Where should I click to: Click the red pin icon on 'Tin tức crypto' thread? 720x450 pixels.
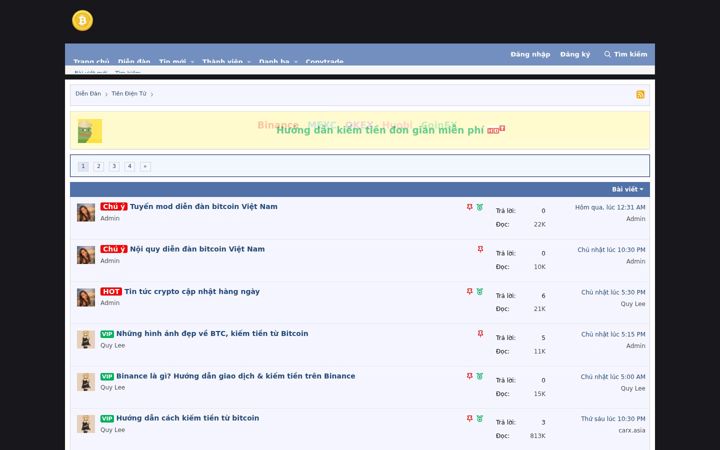pos(469,292)
